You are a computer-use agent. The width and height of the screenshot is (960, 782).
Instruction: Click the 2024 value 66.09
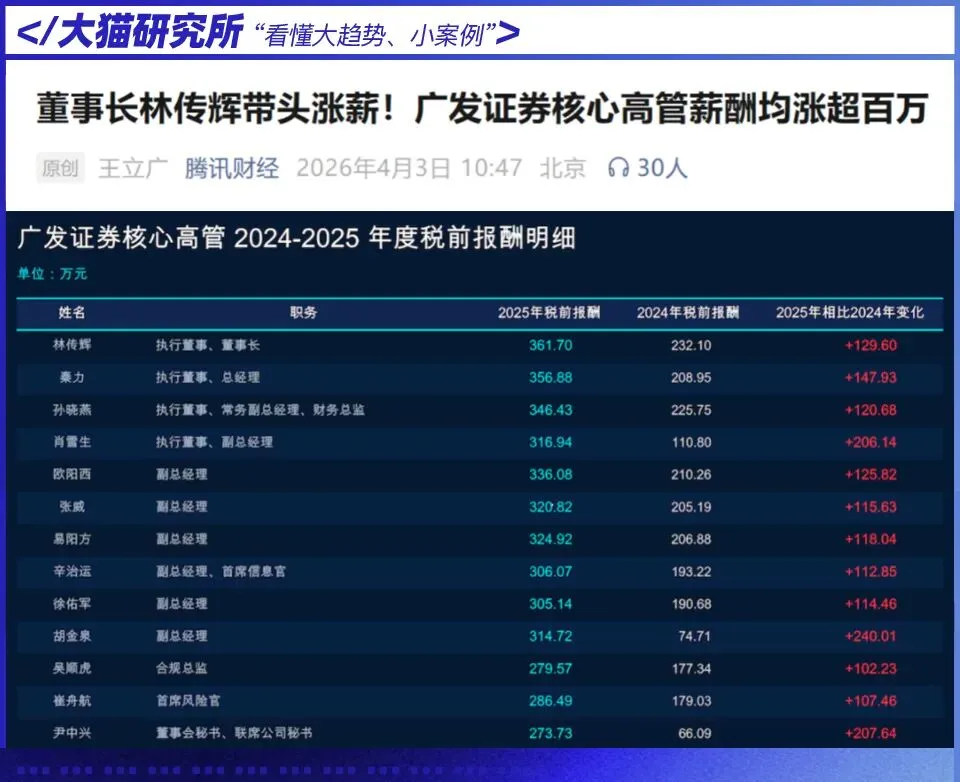click(x=695, y=734)
